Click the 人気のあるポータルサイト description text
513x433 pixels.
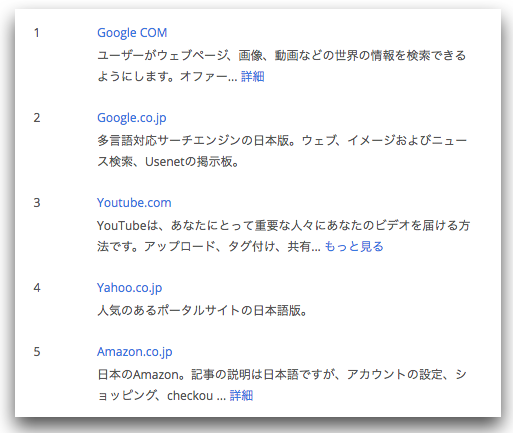pyautogui.click(x=202, y=310)
